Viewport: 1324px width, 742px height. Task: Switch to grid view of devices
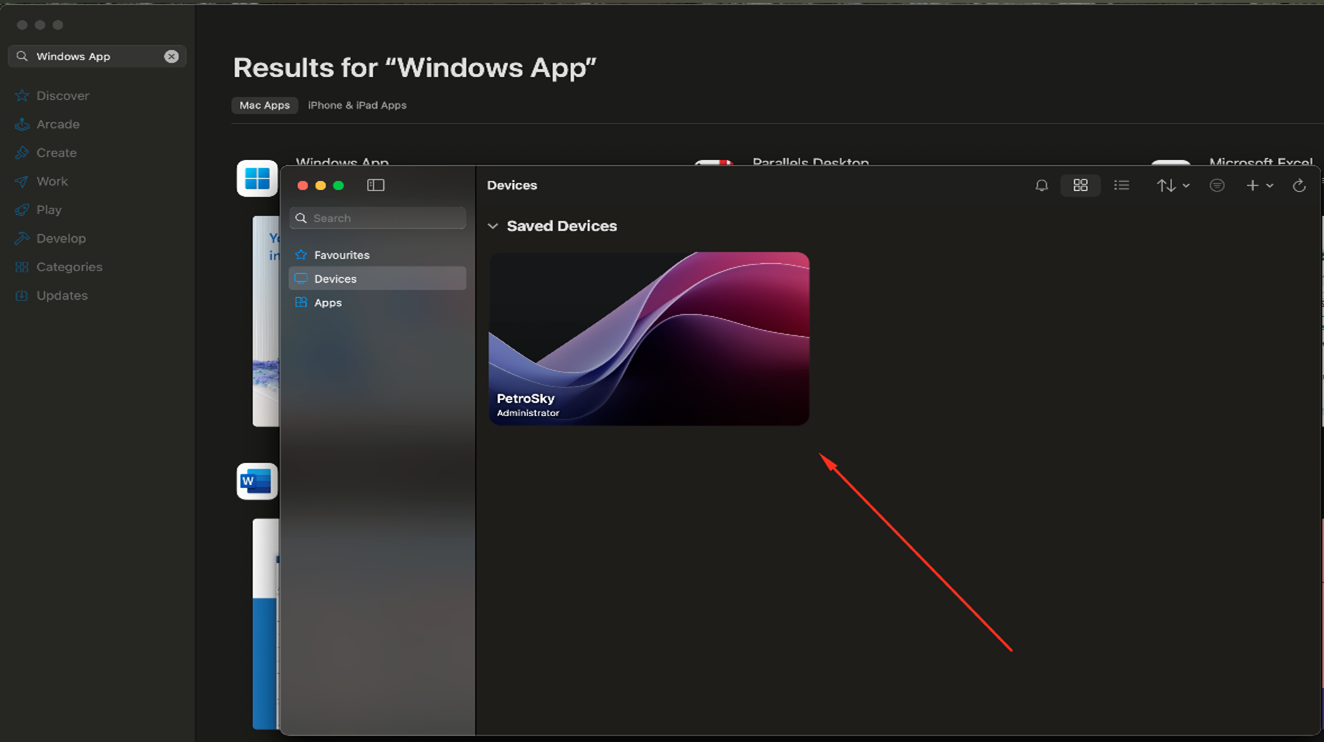click(1080, 186)
